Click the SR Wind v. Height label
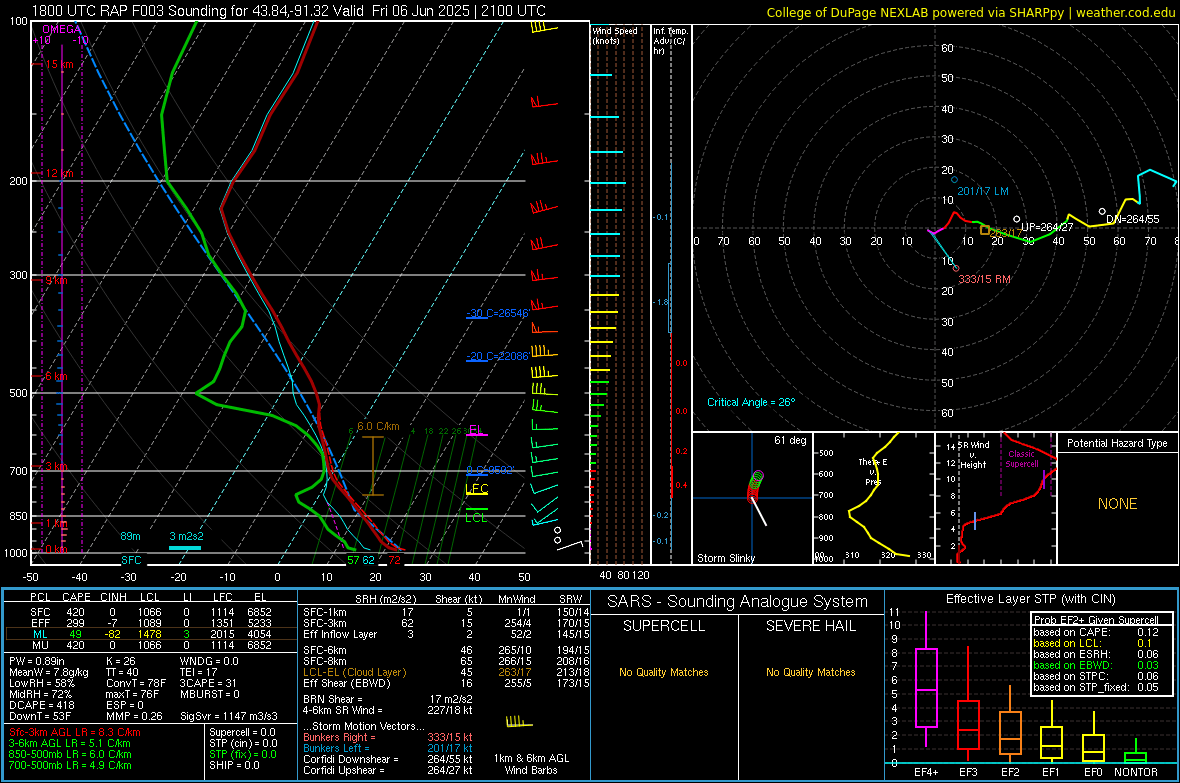The height and width of the screenshot is (783, 1180). [x=973, y=455]
